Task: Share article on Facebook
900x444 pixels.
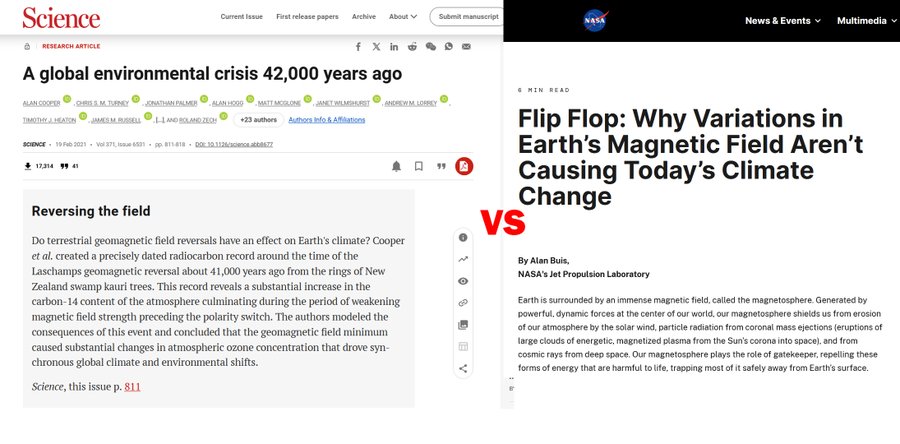Action: click(359, 46)
